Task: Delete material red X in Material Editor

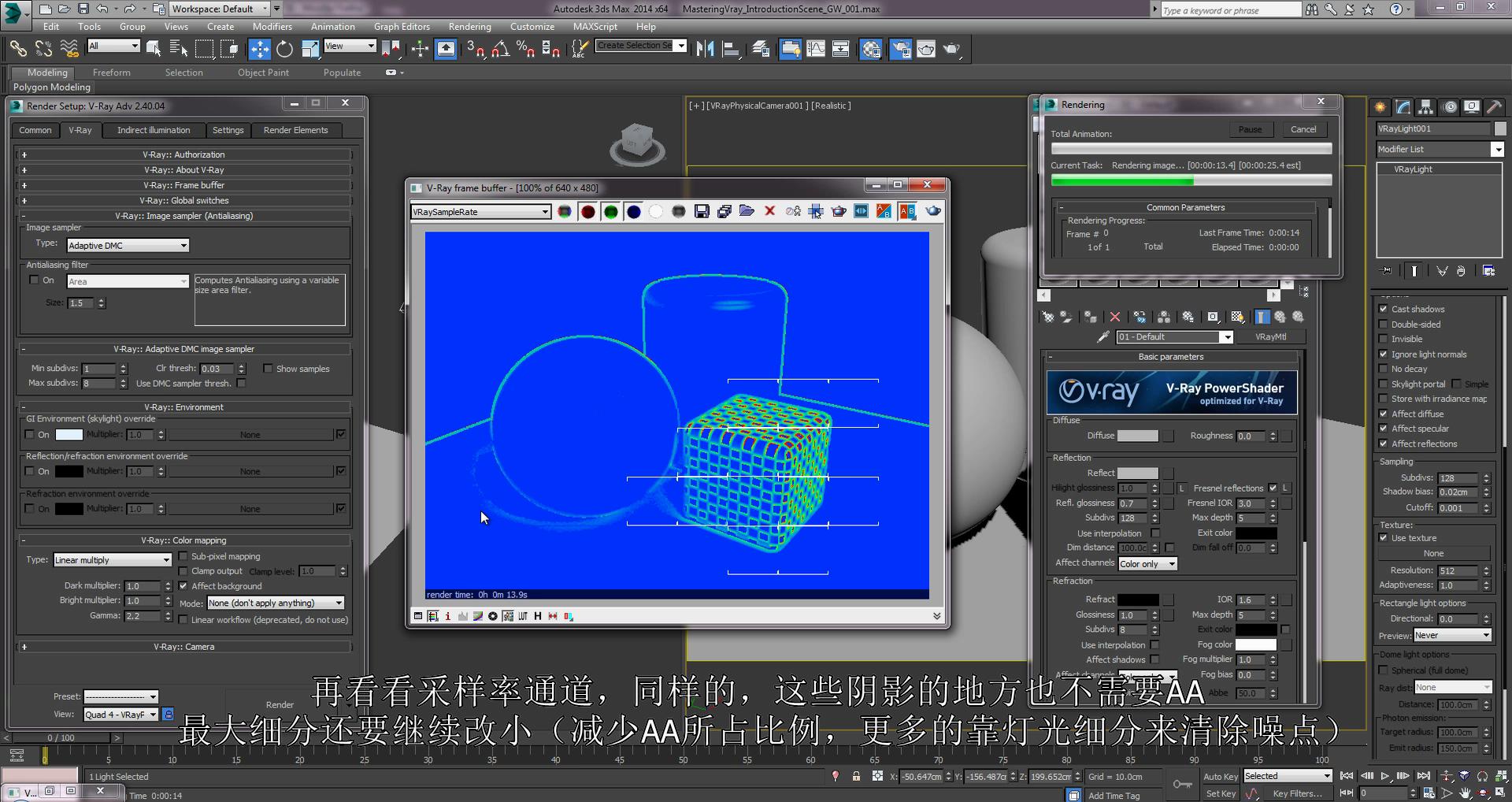Action: point(1114,317)
